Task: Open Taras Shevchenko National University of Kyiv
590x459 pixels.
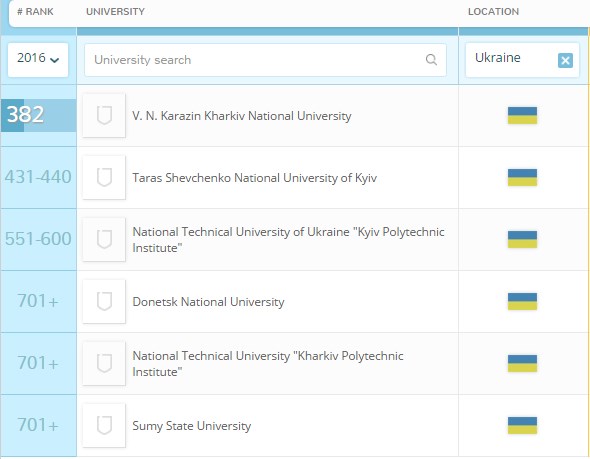Action: [x=254, y=178]
